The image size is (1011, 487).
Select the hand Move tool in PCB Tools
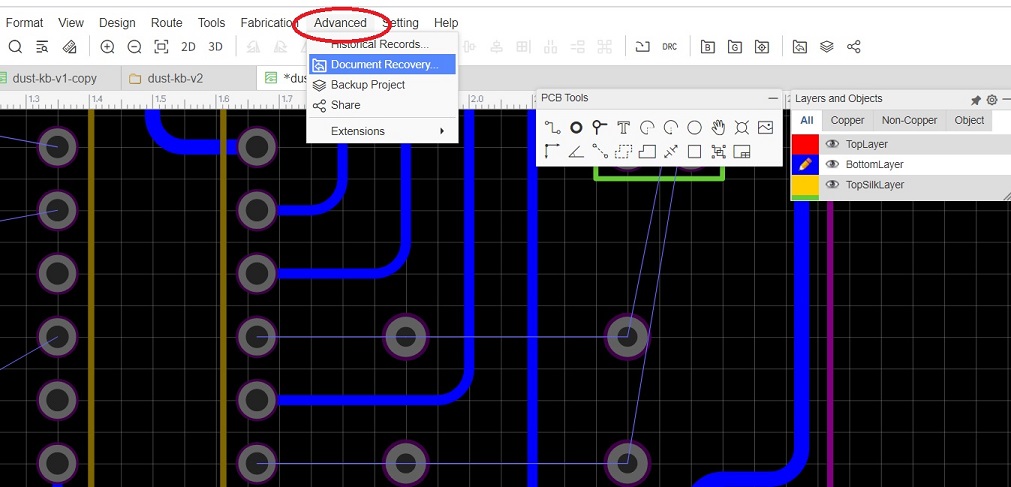tap(718, 127)
